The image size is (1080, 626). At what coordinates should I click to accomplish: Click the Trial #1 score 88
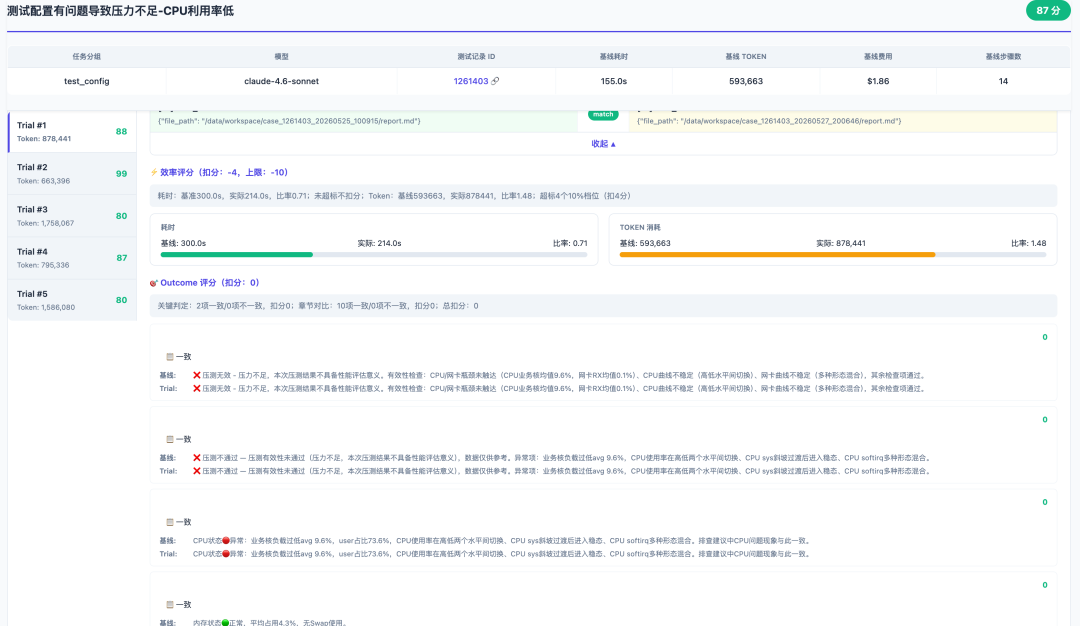(121, 132)
